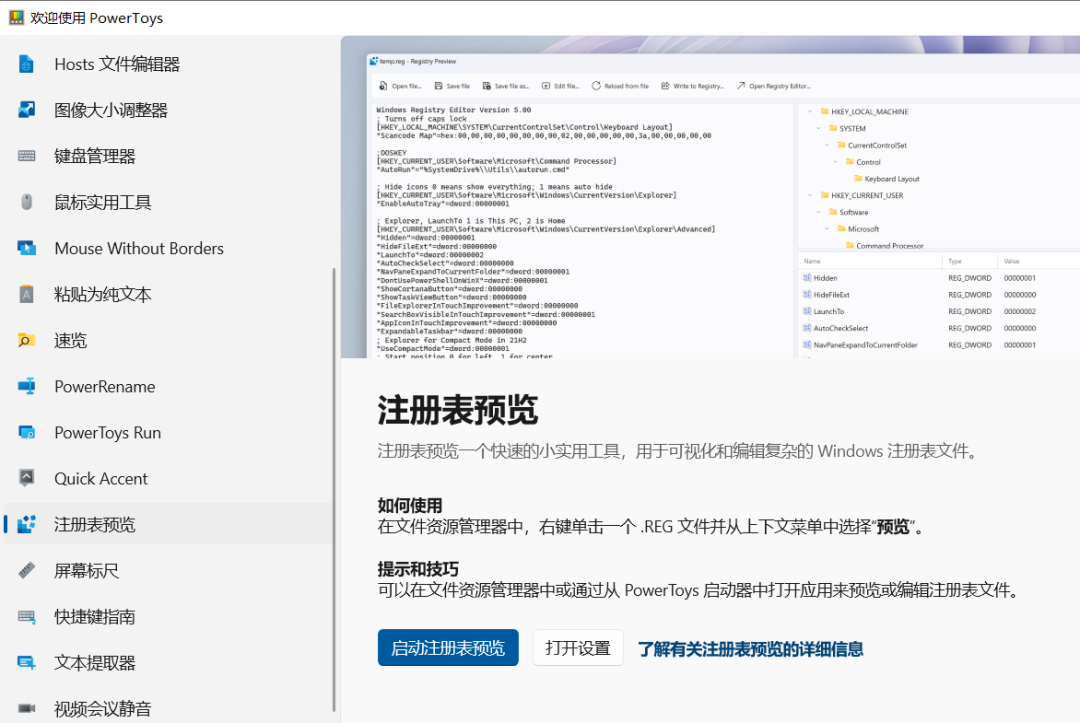The width and height of the screenshot is (1080, 723).
Task: Click the 如何使用 subheading
Action: click(410, 505)
